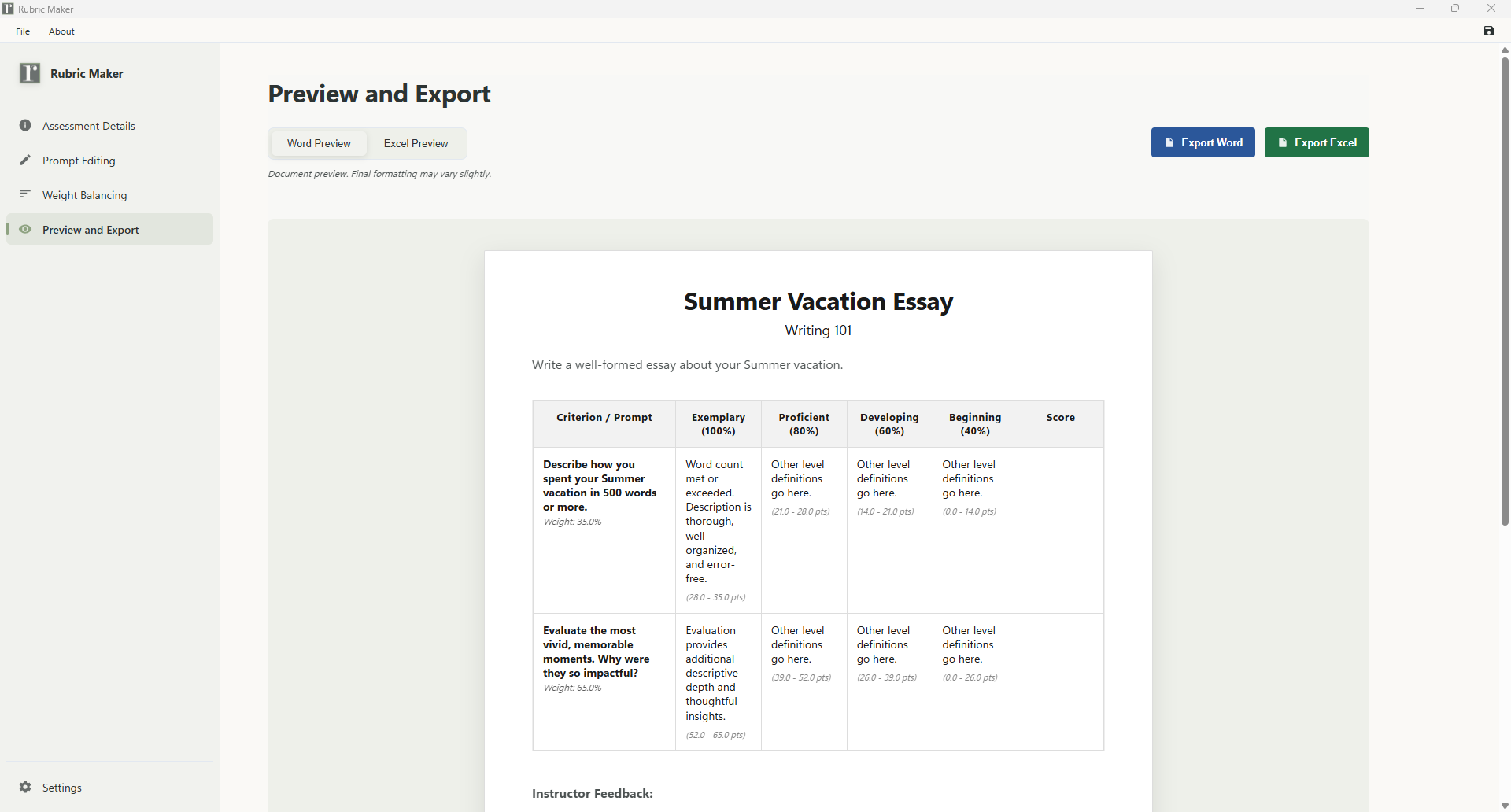Click the Prompt Editing pencil icon
Screen dimensions: 1511x812
click(25, 160)
